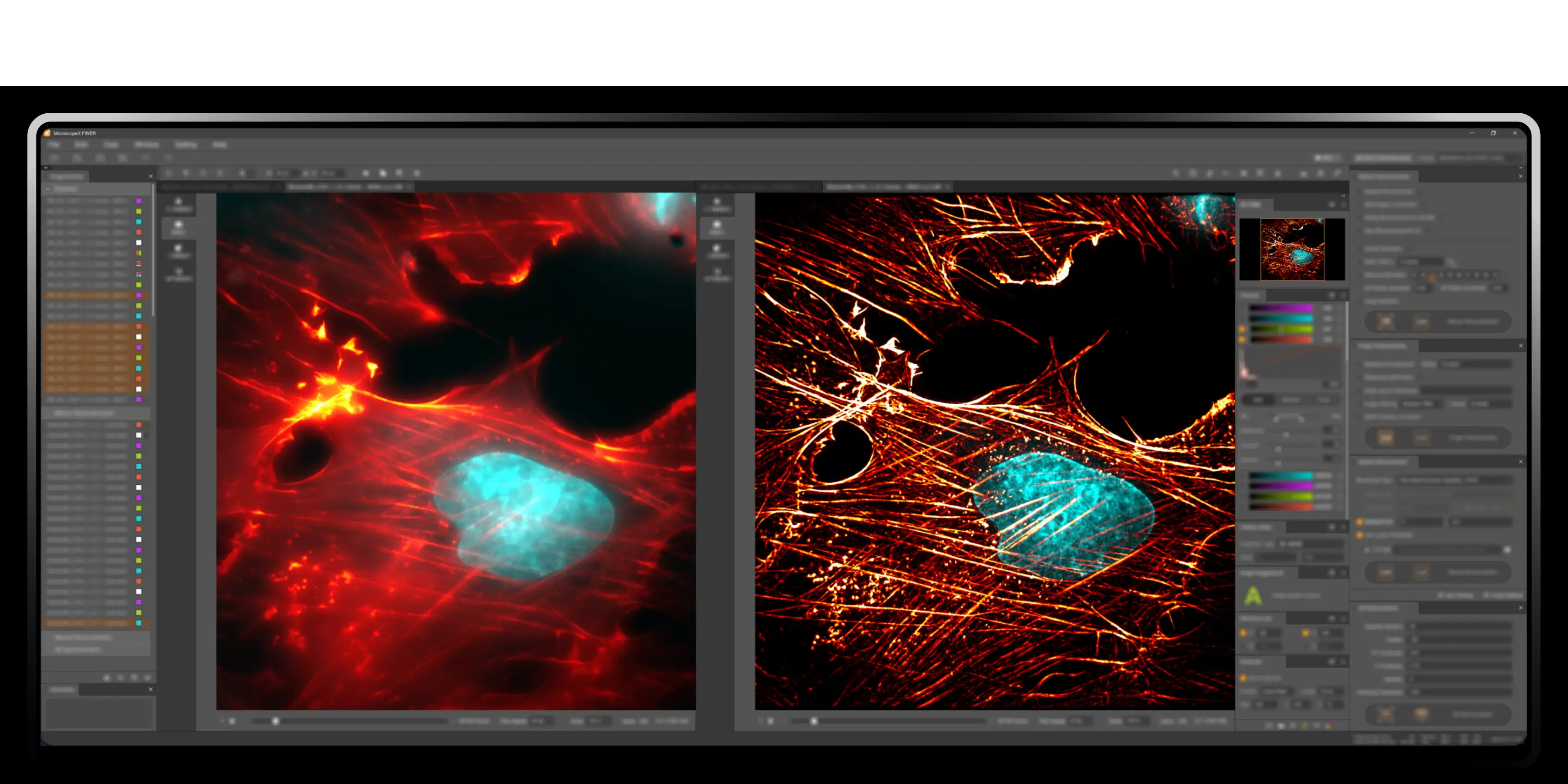Toggle the orange dot beside the upper green channel bar
1568x784 pixels.
point(1242,329)
